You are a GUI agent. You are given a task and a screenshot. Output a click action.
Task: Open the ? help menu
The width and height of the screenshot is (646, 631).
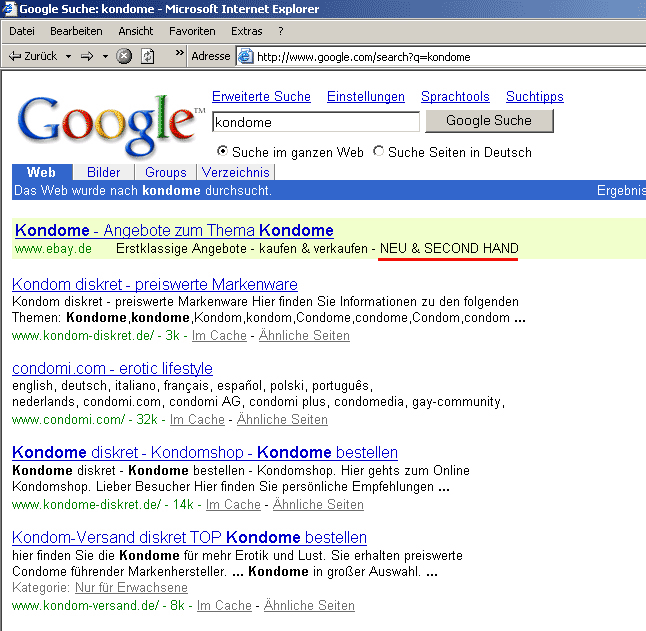click(x=281, y=31)
